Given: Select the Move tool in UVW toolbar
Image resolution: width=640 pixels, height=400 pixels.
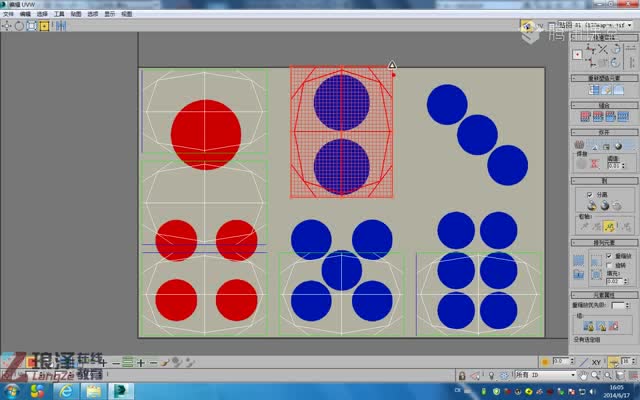Looking at the screenshot, I should click(x=8, y=25).
